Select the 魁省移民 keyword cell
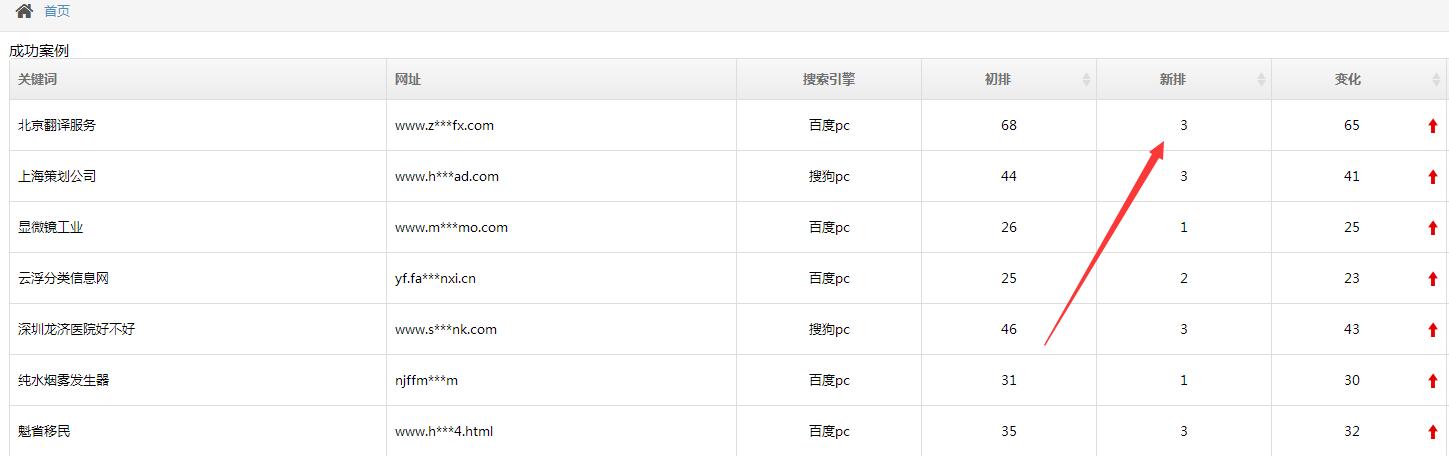The height and width of the screenshot is (456, 1449). pos(198,431)
